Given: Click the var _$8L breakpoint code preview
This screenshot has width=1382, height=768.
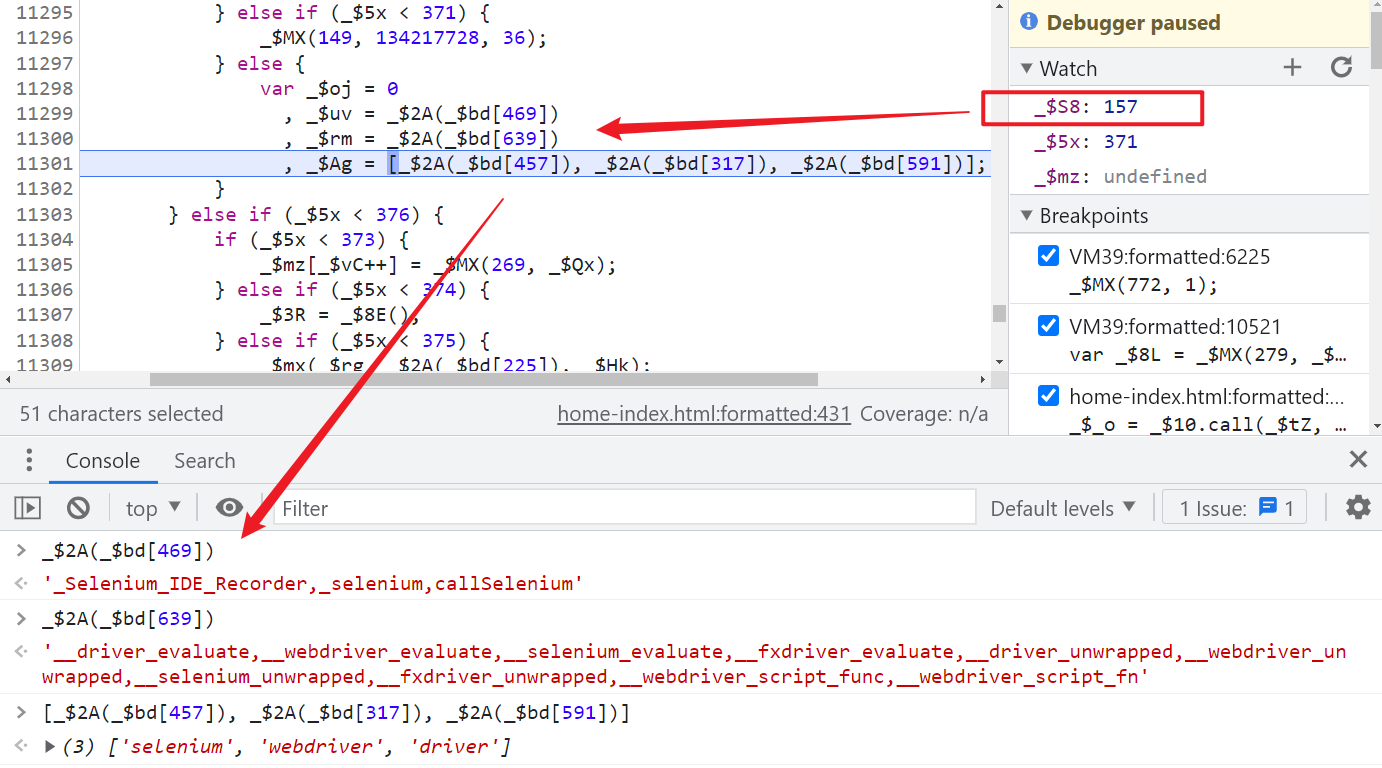Looking at the screenshot, I should 1209,354.
